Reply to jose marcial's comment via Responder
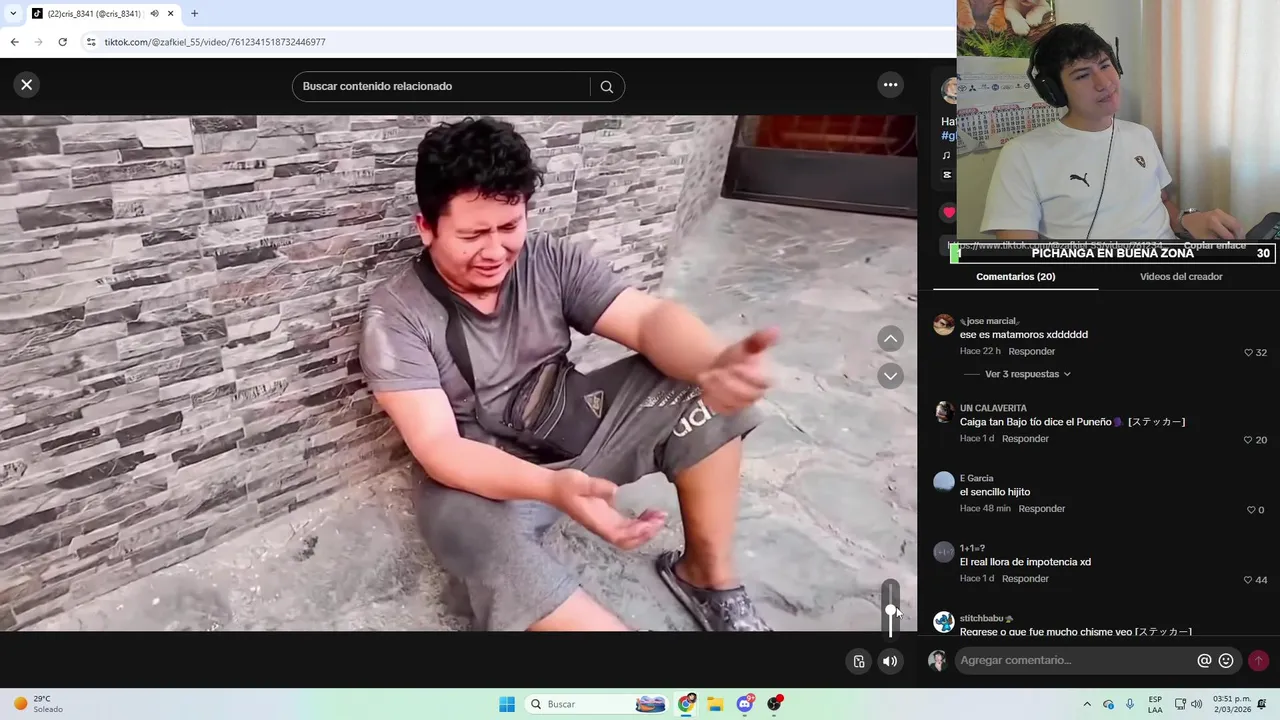This screenshot has height=720, width=1280. coord(1032,352)
